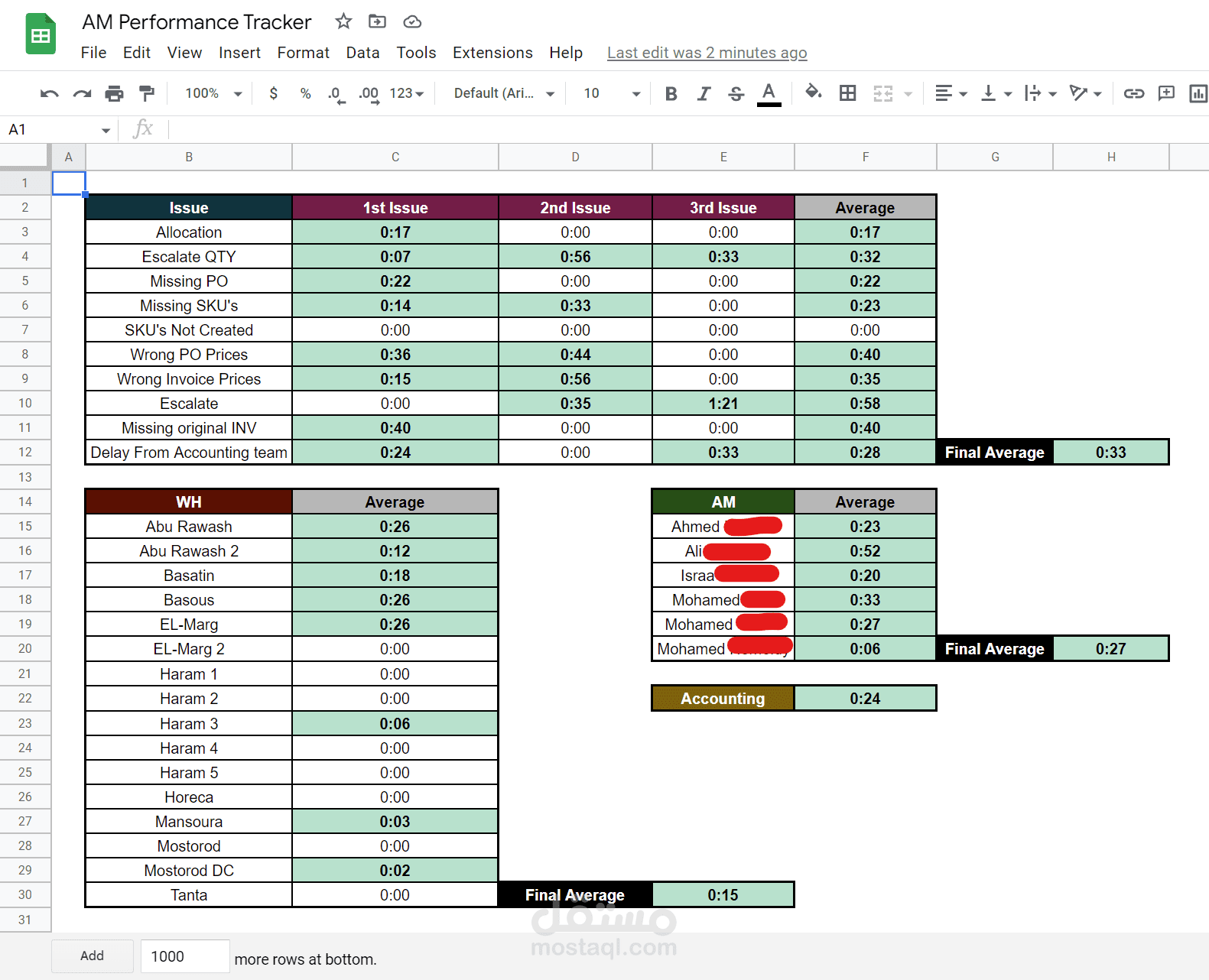Select column C header
This screenshot has height=980, width=1209.
coord(395,157)
